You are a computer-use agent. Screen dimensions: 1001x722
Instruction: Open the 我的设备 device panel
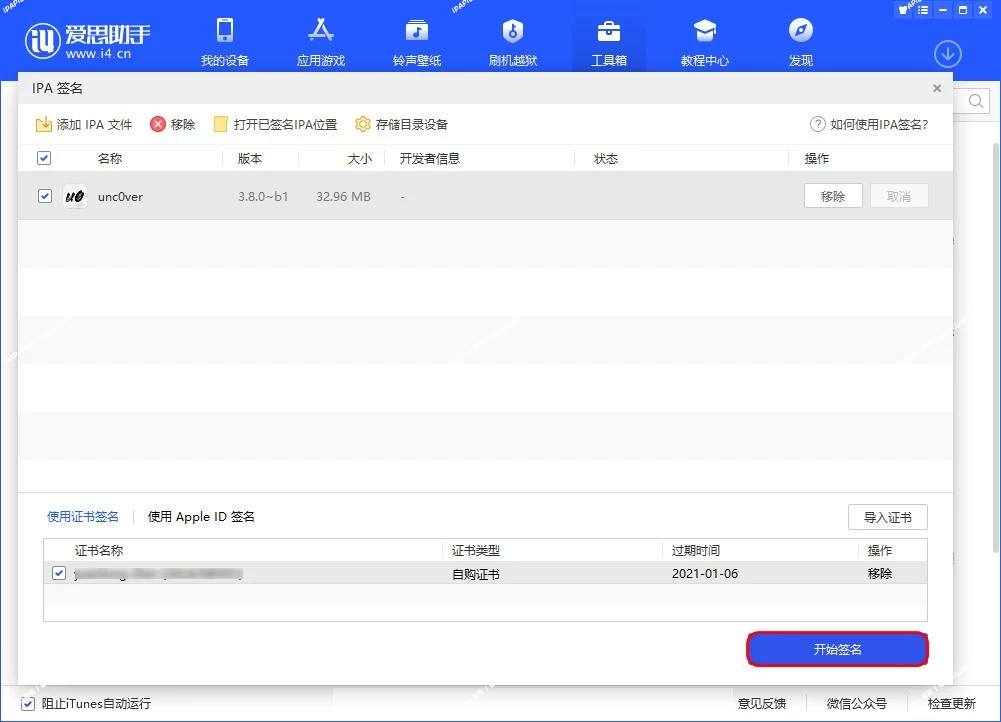(x=225, y=40)
